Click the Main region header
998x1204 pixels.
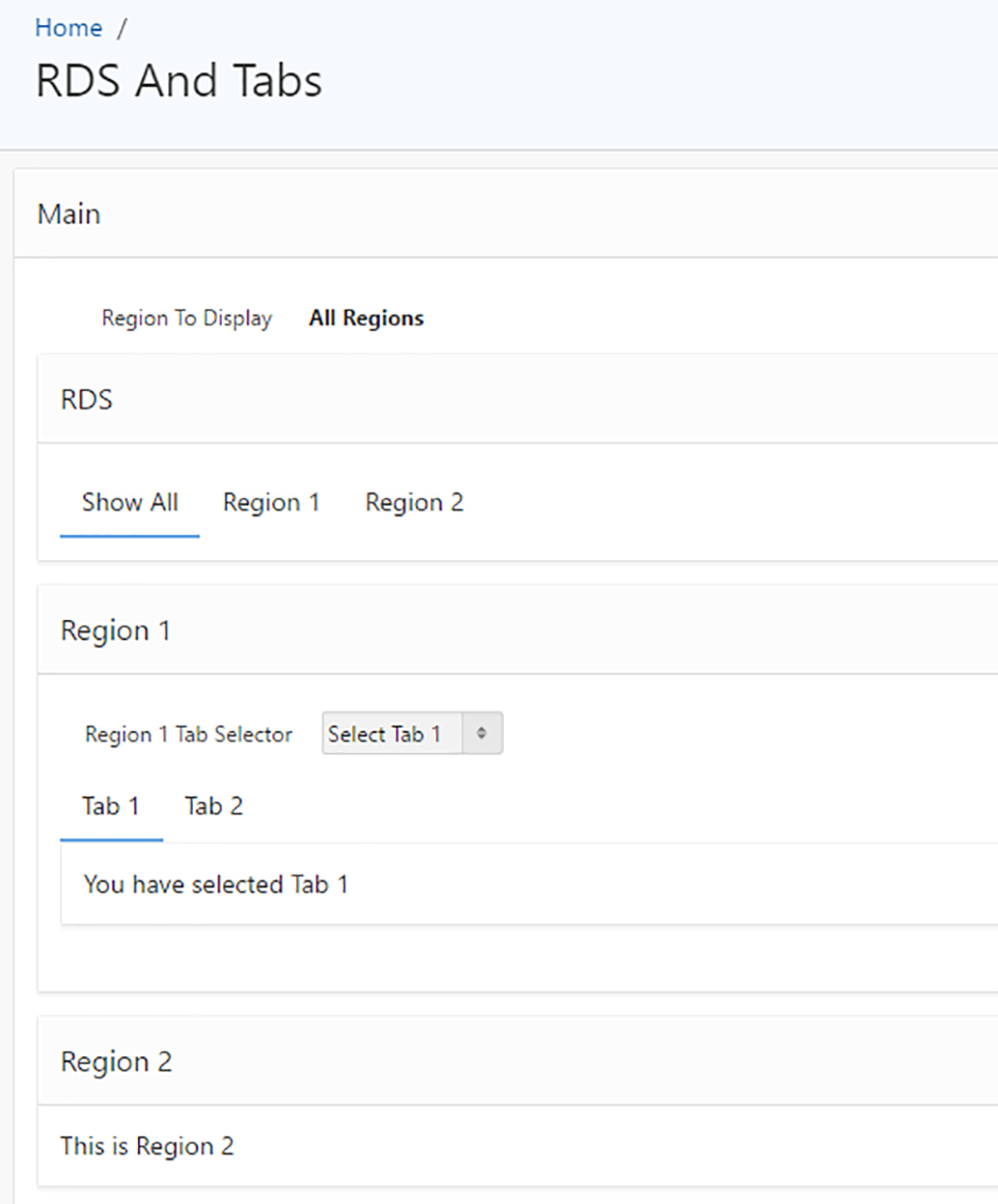(x=68, y=214)
